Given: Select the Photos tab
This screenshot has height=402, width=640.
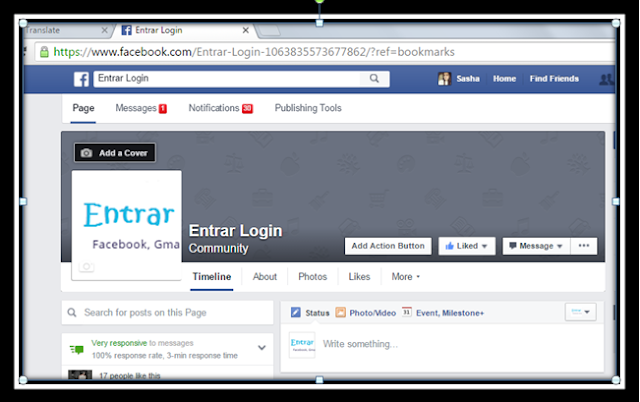Looking at the screenshot, I should click(x=313, y=277).
